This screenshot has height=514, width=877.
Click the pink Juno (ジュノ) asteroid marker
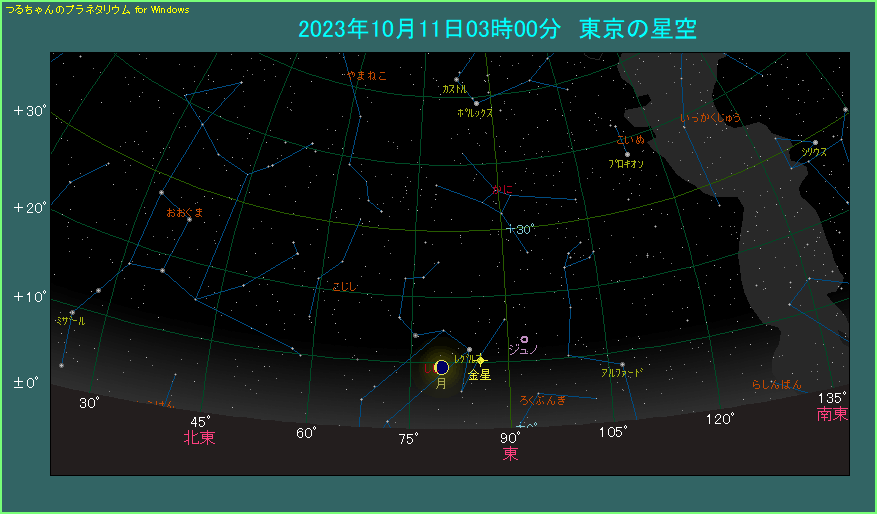tap(524, 339)
